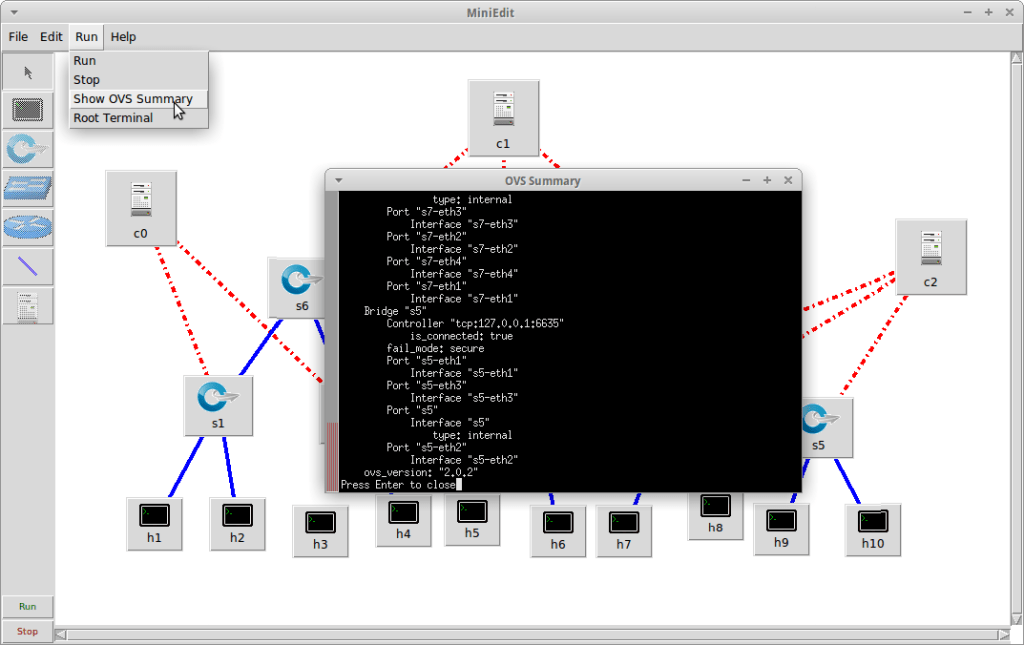
Task: Open the Edit menu
Action: pyautogui.click(x=51, y=37)
